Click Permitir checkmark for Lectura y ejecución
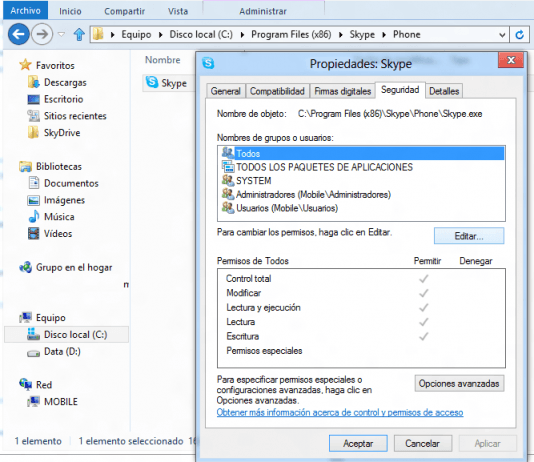 (424, 308)
